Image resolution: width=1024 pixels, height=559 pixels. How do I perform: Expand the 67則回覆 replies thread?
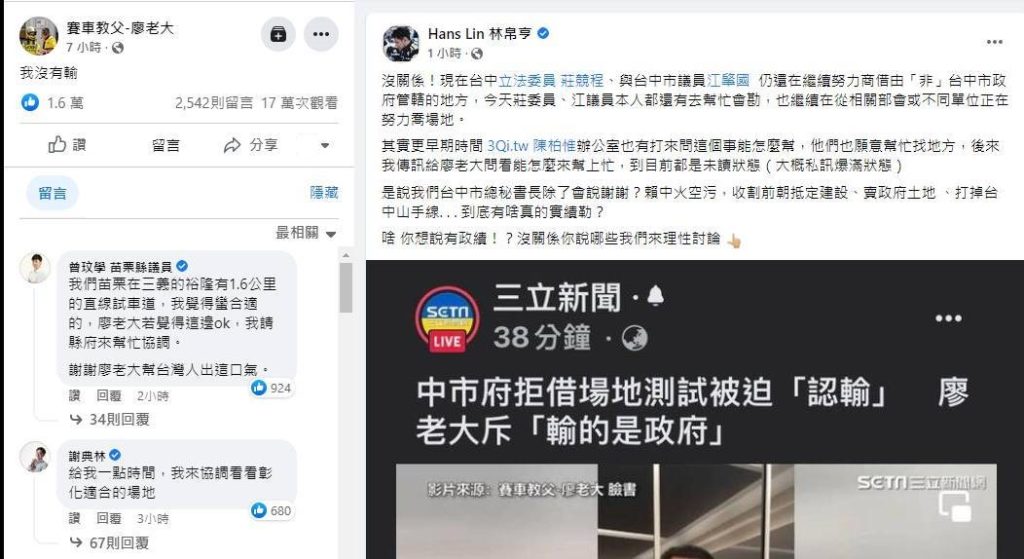[110, 543]
